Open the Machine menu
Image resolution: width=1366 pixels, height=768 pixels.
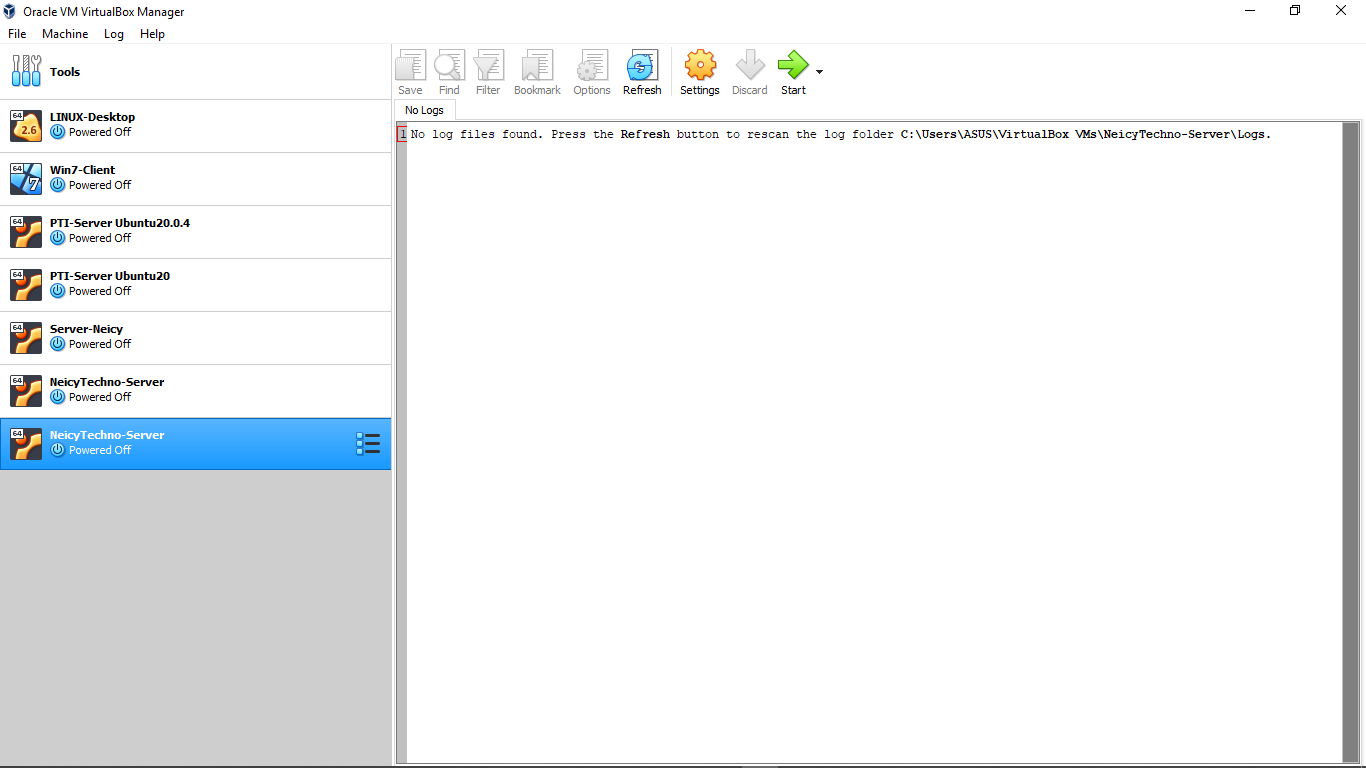65,34
